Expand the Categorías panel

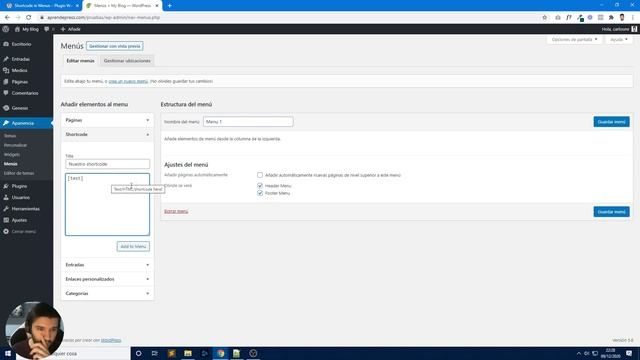pyautogui.click(x=107, y=293)
